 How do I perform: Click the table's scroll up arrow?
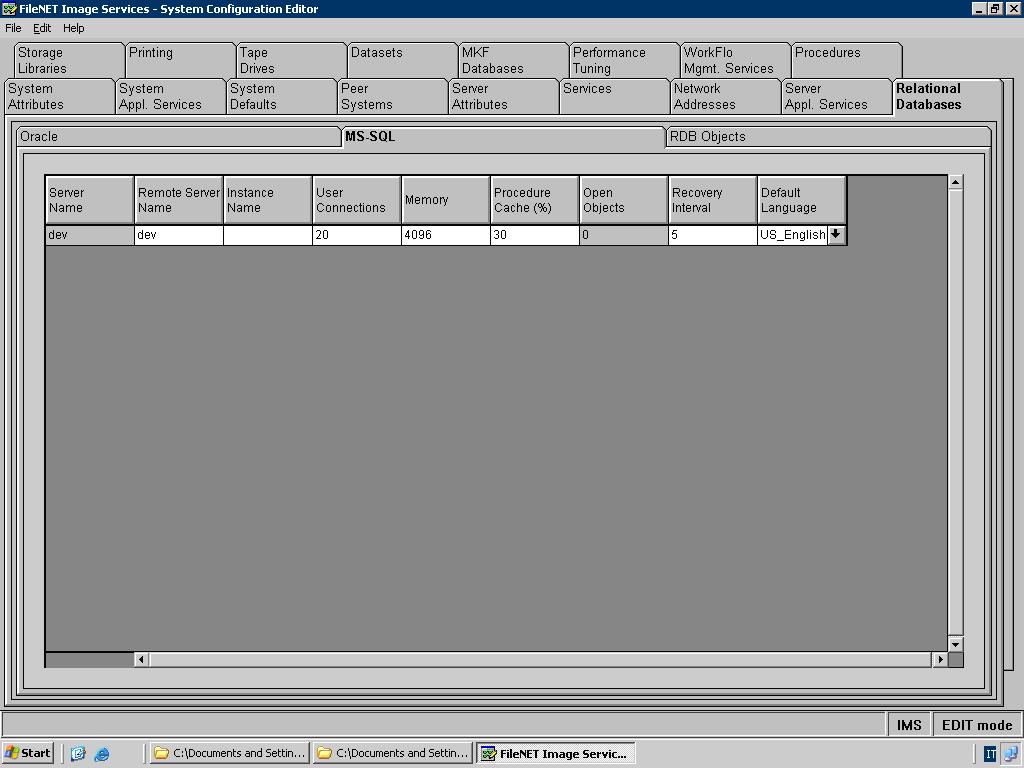[x=955, y=182]
